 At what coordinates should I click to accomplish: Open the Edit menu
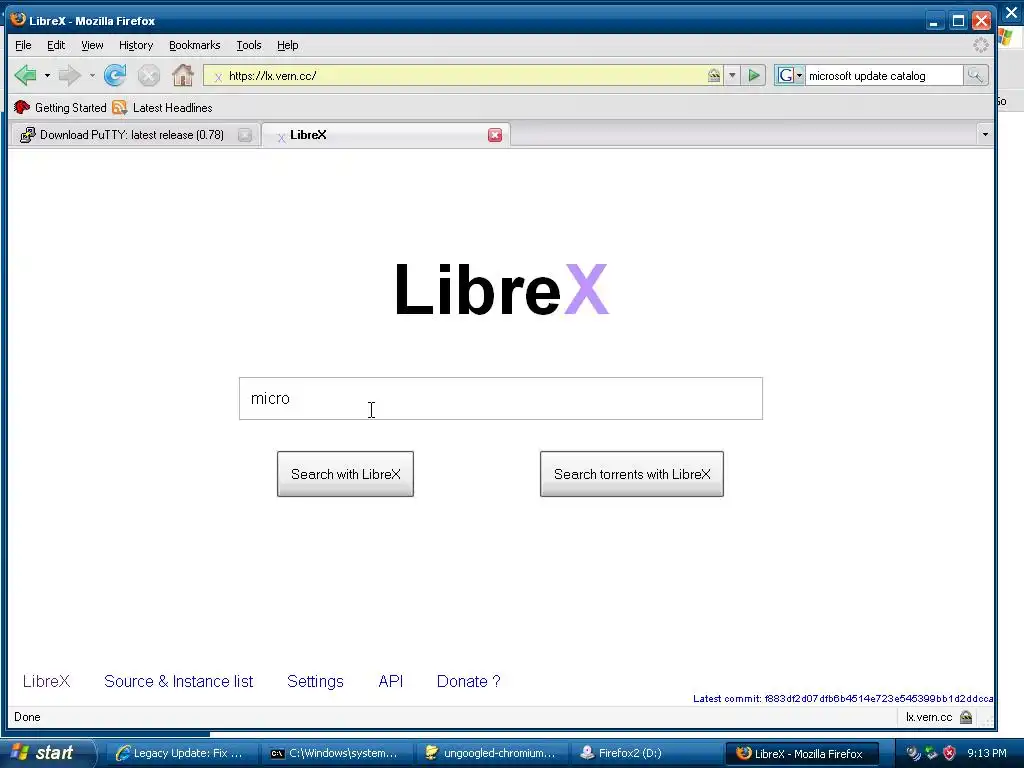[56, 45]
